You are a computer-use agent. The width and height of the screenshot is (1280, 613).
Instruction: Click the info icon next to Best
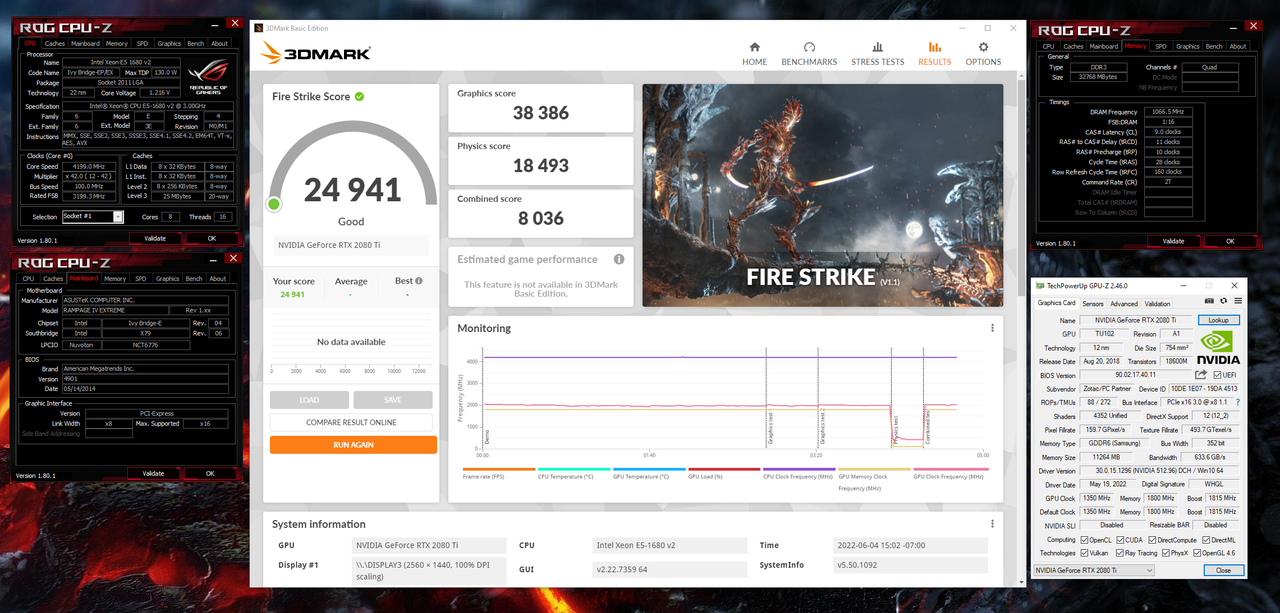[418, 281]
